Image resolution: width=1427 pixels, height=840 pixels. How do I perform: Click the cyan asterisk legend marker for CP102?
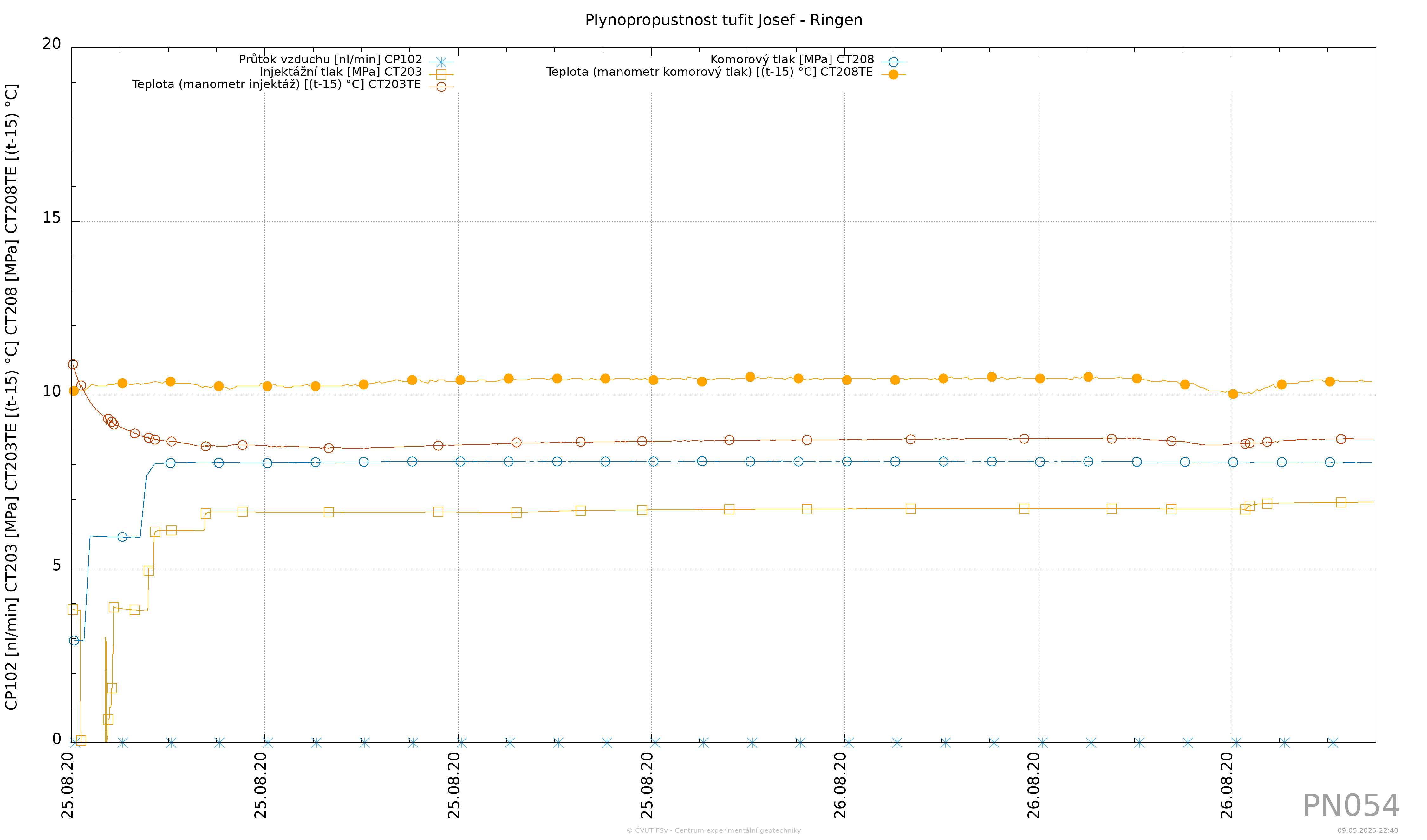[441, 62]
